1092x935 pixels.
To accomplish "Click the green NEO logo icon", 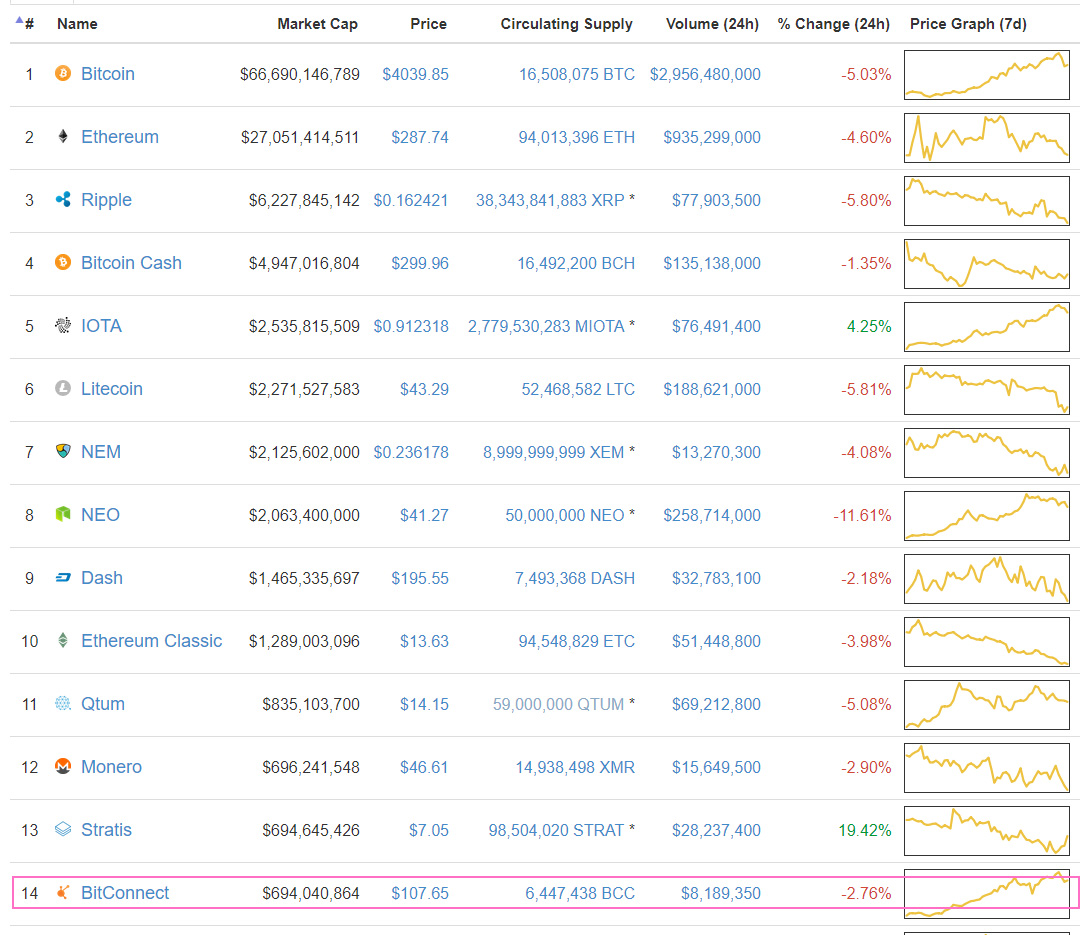I will point(63,514).
